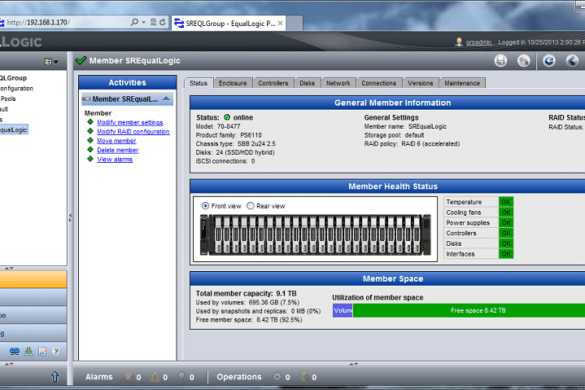Click the help question mark icon
The image size is (585, 390).
(56, 351)
